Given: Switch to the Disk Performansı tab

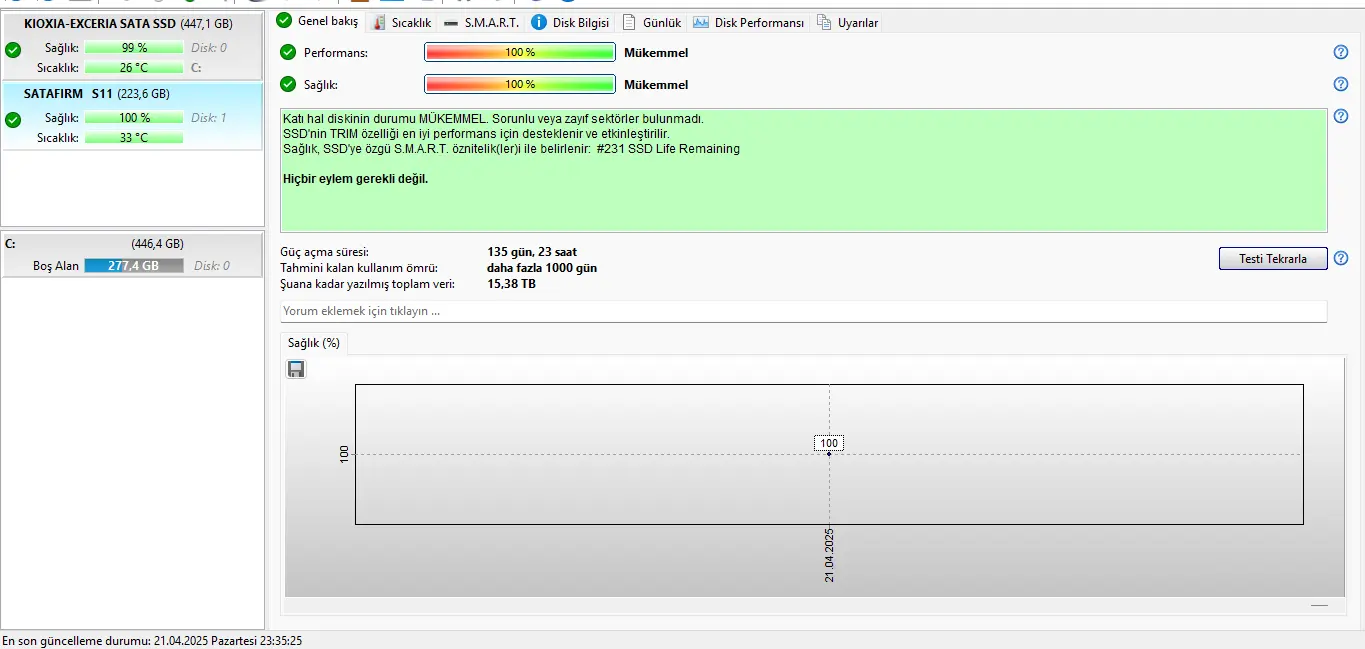Looking at the screenshot, I should coord(749,22).
